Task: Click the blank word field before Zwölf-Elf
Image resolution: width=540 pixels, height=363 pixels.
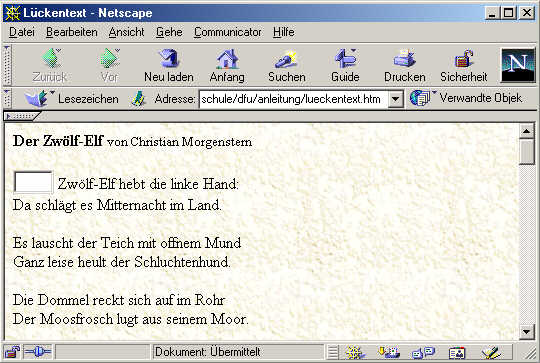Action: [33, 182]
